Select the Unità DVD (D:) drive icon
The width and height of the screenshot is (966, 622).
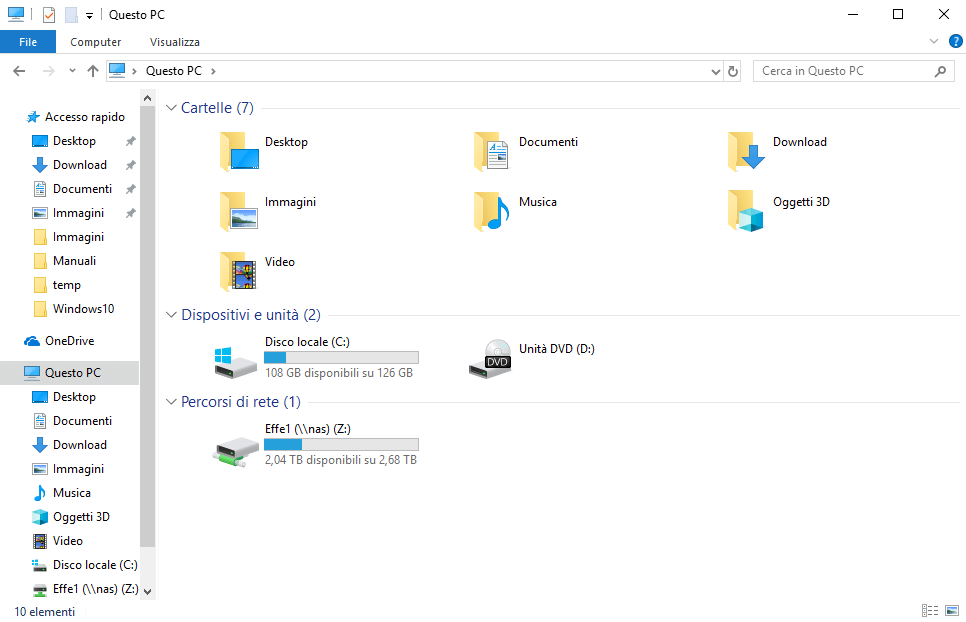coord(490,361)
